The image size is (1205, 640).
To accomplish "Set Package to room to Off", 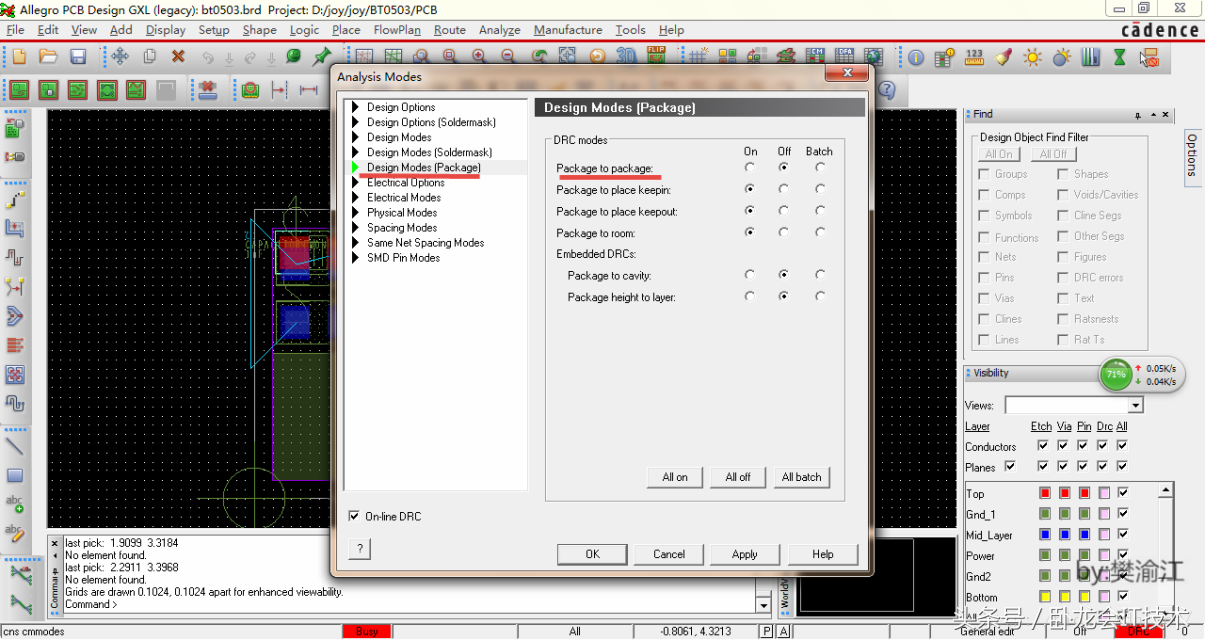I will (784, 232).
